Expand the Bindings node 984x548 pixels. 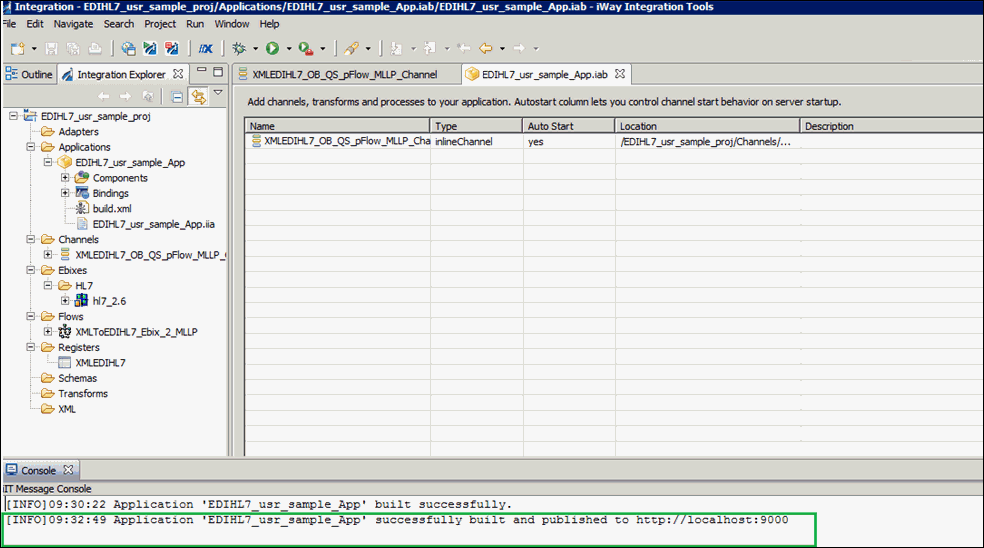click(x=65, y=193)
